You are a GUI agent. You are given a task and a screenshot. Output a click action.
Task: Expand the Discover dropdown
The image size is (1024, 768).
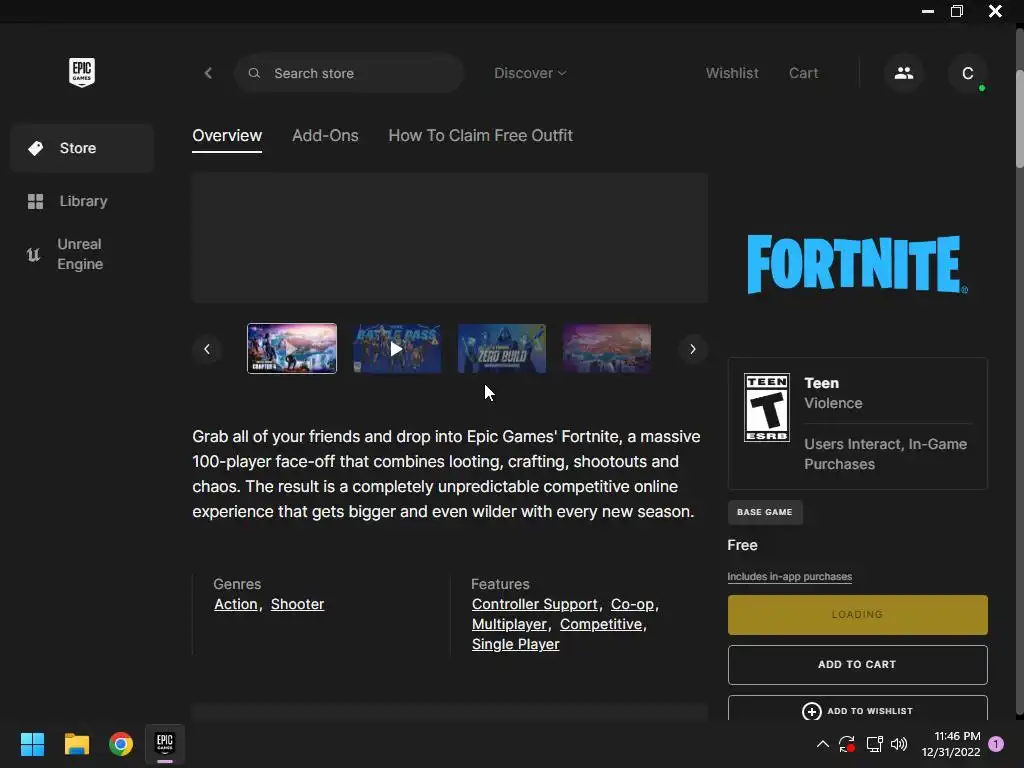530,73
